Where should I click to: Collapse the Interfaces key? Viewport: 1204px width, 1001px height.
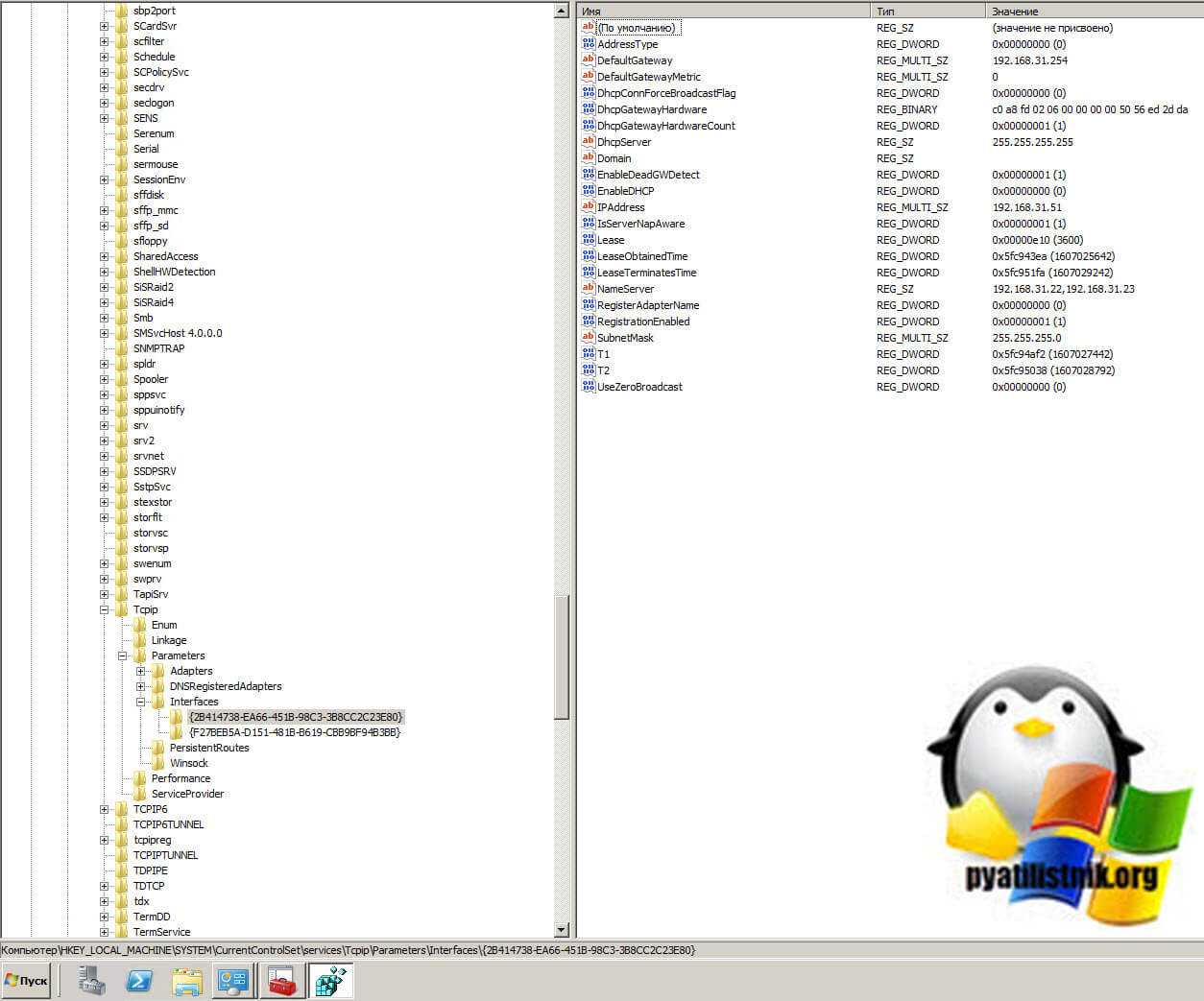pyautogui.click(x=140, y=702)
